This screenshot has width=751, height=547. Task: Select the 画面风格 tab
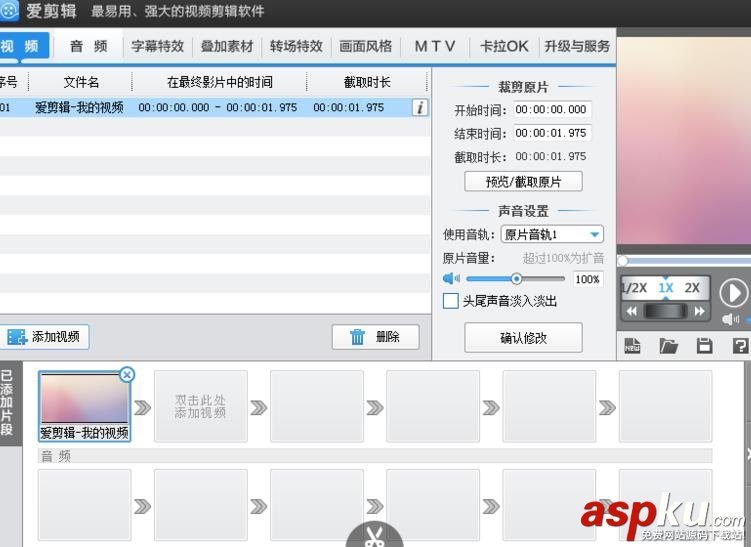[365, 46]
